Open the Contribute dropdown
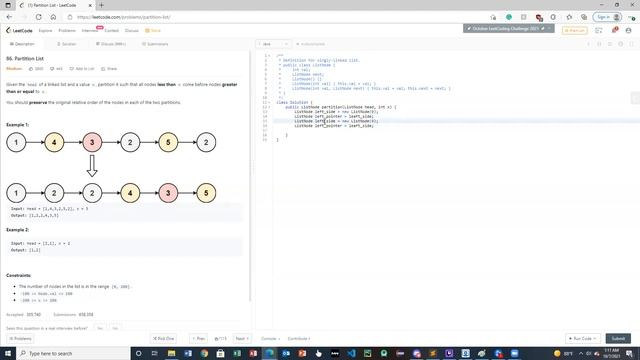This screenshot has height=360, width=640. [x=299, y=338]
